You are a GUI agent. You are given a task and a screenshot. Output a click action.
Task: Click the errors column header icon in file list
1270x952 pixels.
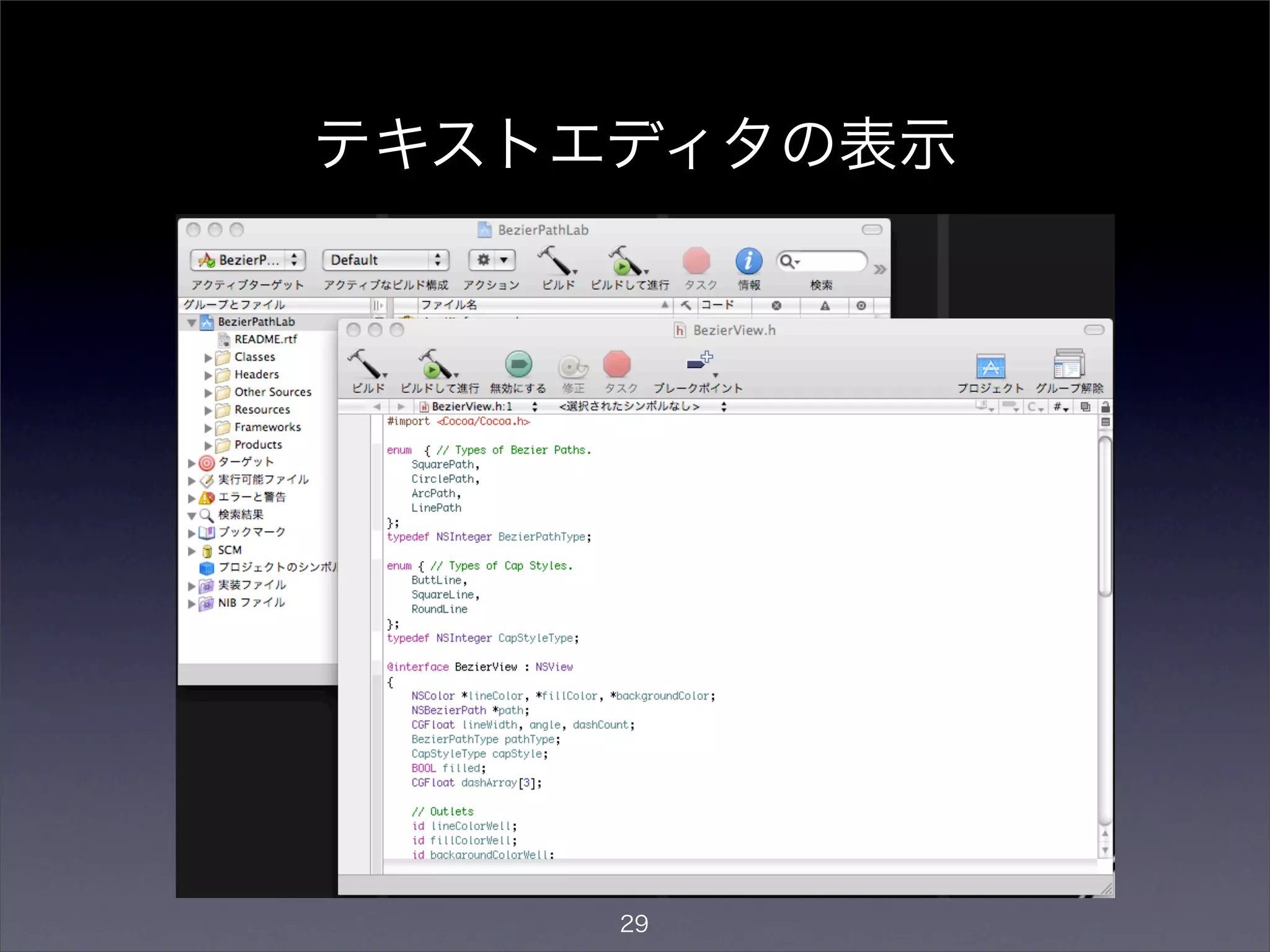coord(776,306)
